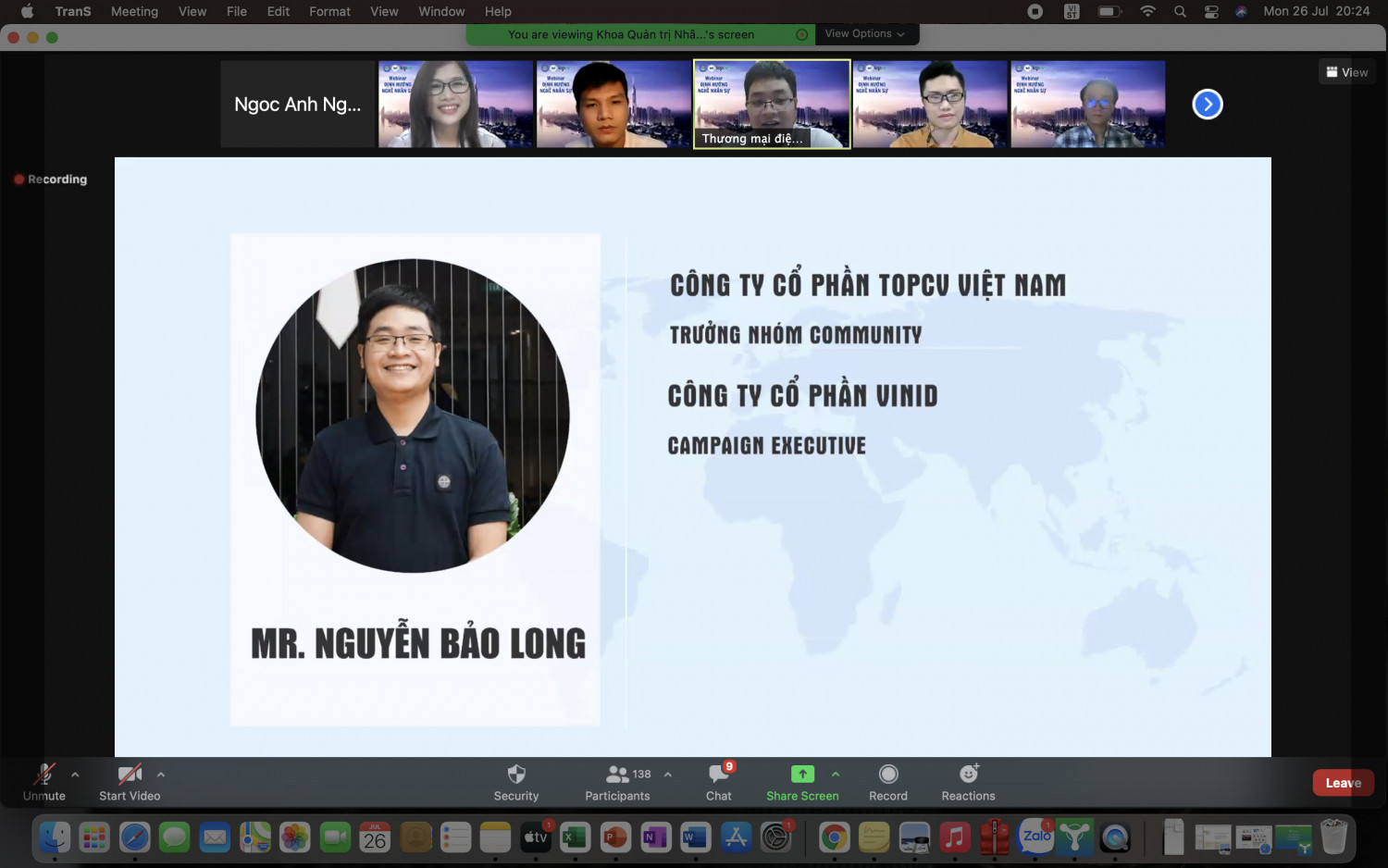Activate Siri from the menu bar
1388x868 pixels.
1242,11
